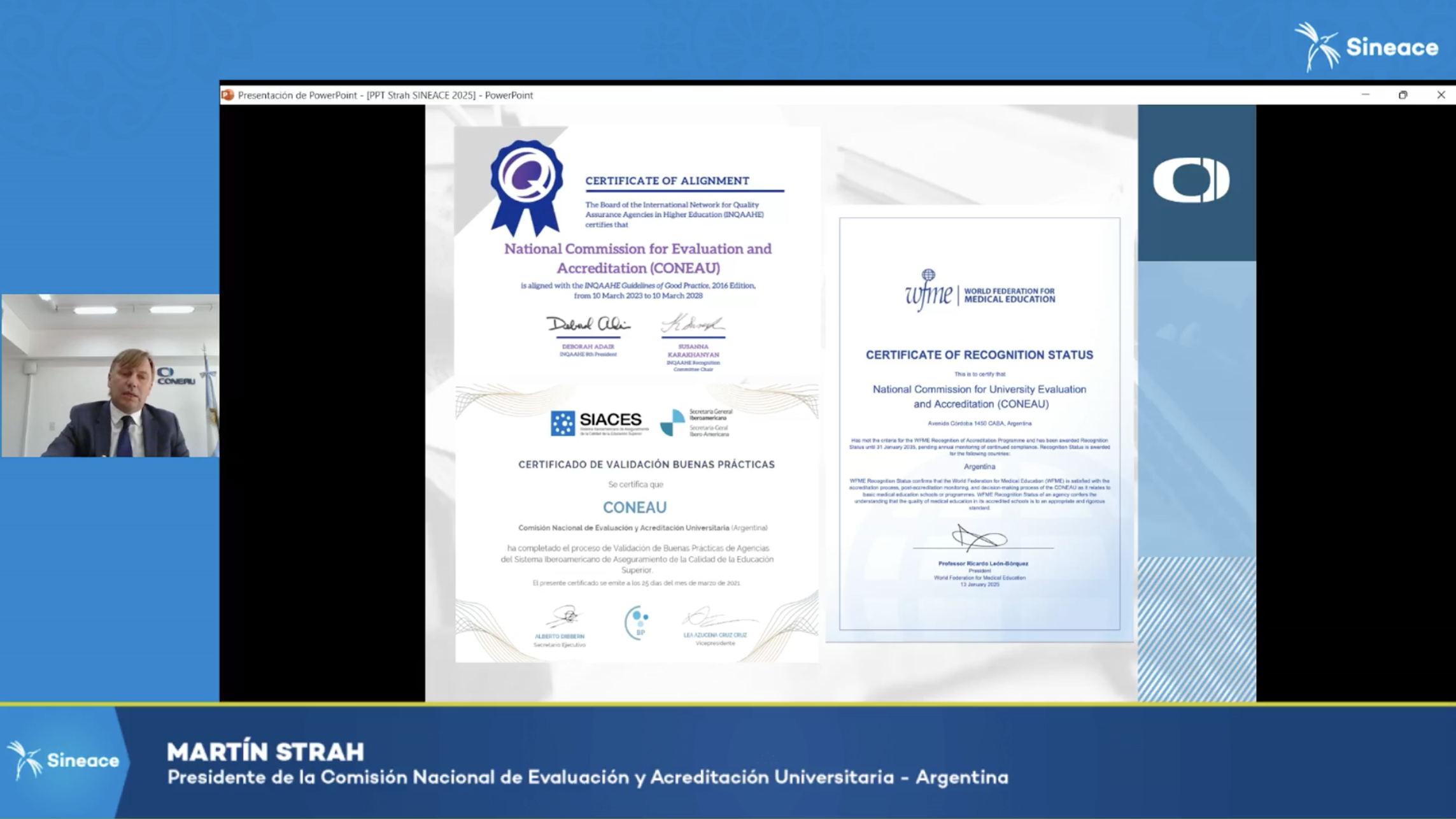Click the signature on the WFME certificate
Viewport: 1456px width, 819px height.
click(979, 538)
